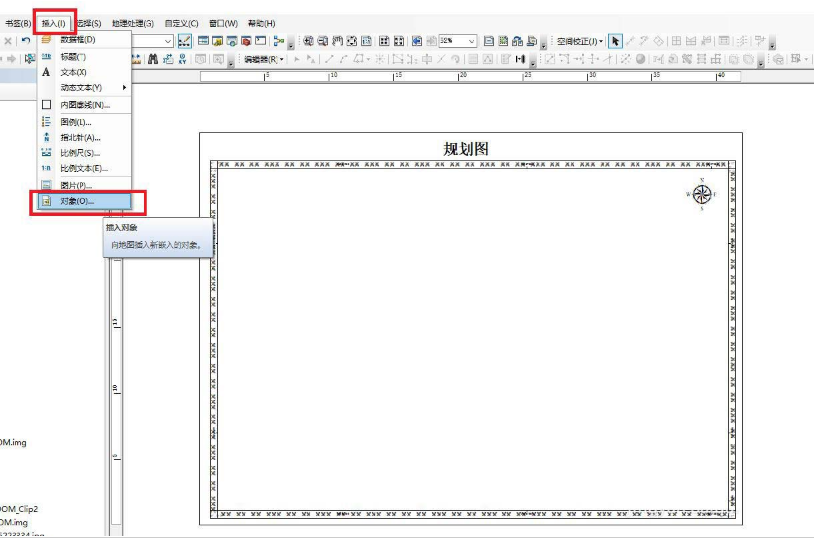Image resolution: width=814 pixels, height=540 pixels.
Task: Toggle the Editor toolbar icon
Action: [184, 41]
